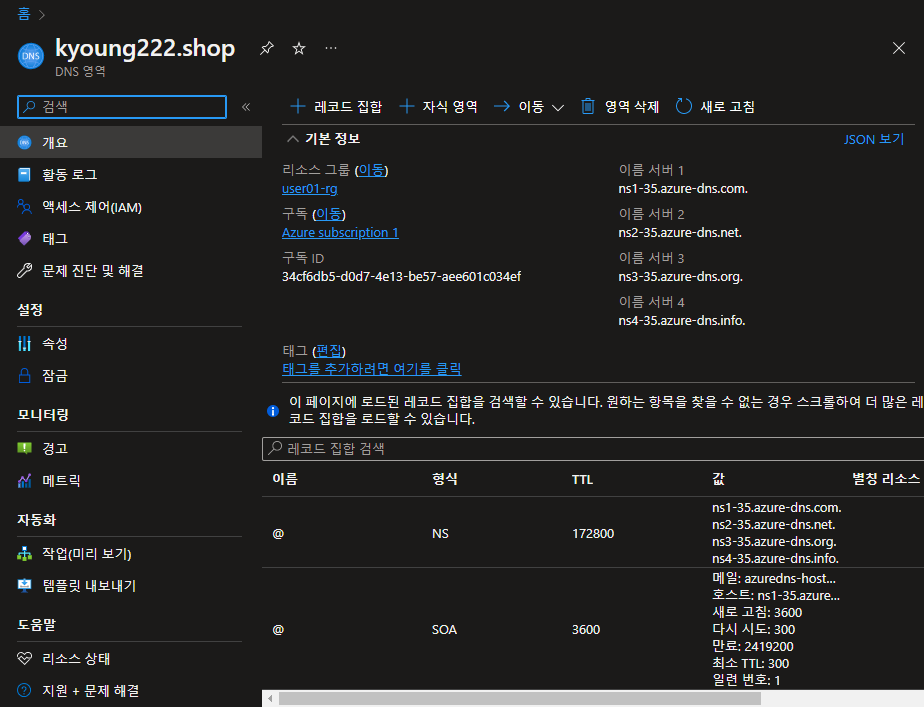Click the IAM people icon
Screen dimensions: 924x707
24,206
